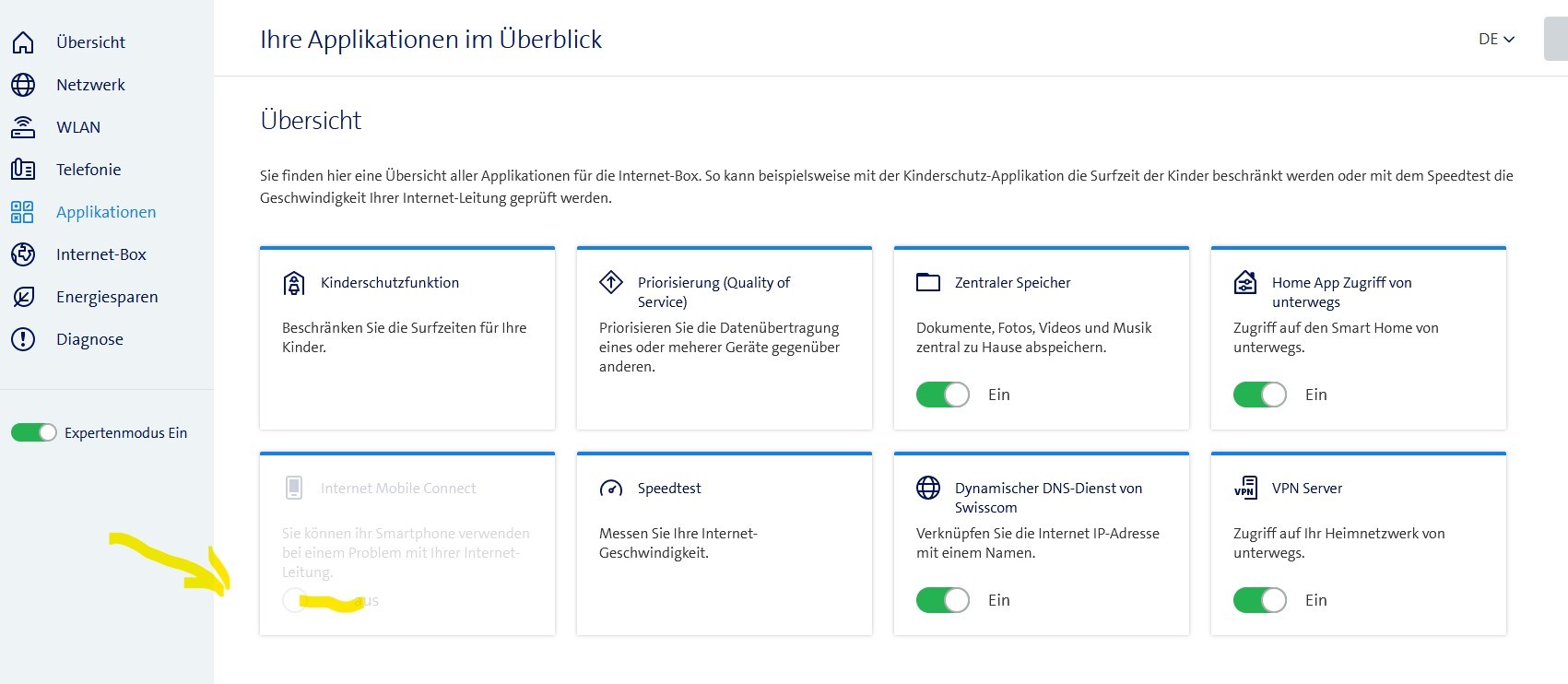Disable the Zentraler Speicher switch
1568x684 pixels.
click(x=942, y=395)
